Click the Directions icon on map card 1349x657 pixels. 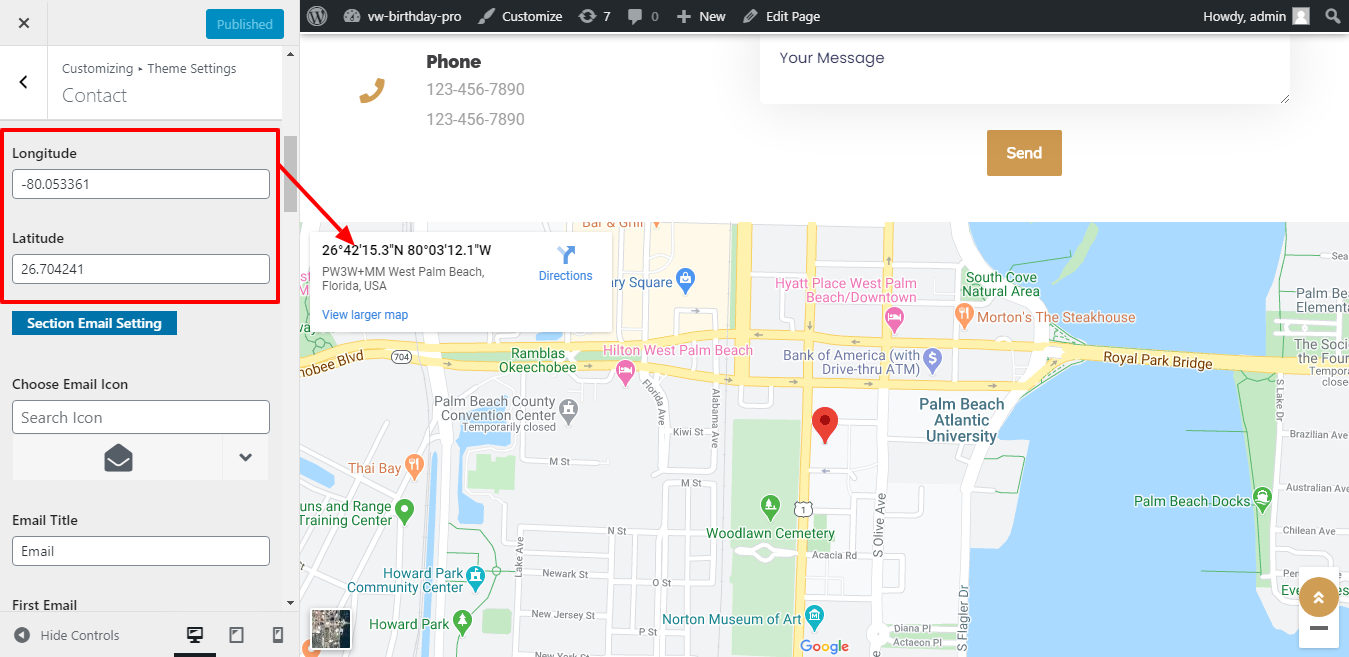(x=566, y=256)
